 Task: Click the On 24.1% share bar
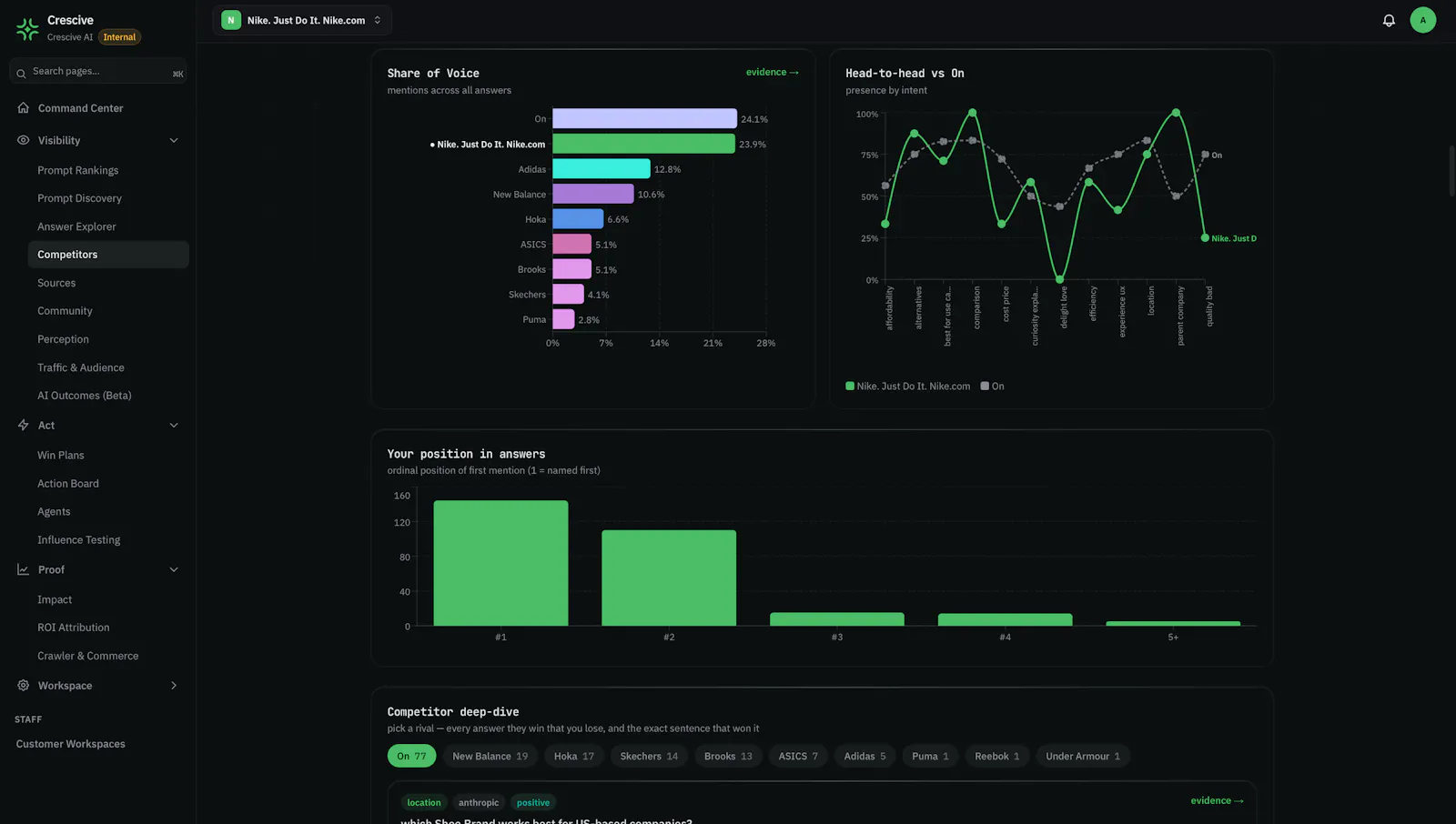644,119
